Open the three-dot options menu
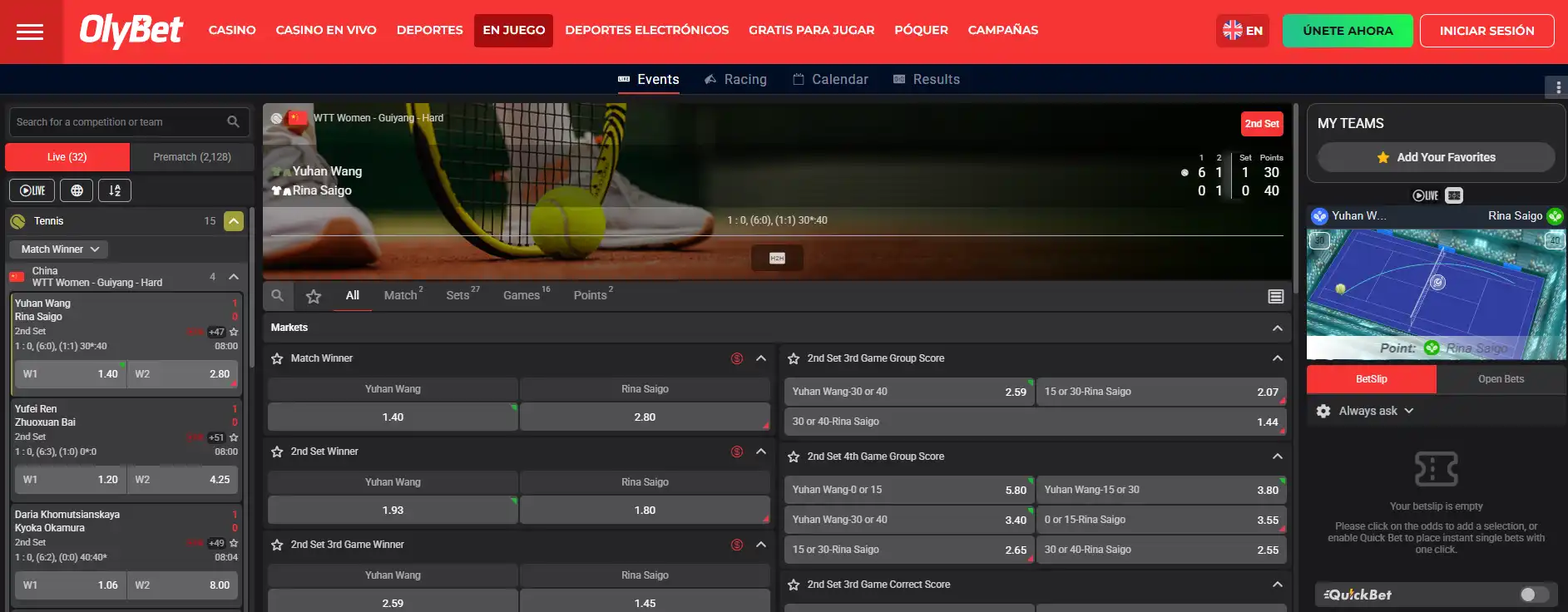Viewport: 1568px width, 612px height. click(1558, 86)
